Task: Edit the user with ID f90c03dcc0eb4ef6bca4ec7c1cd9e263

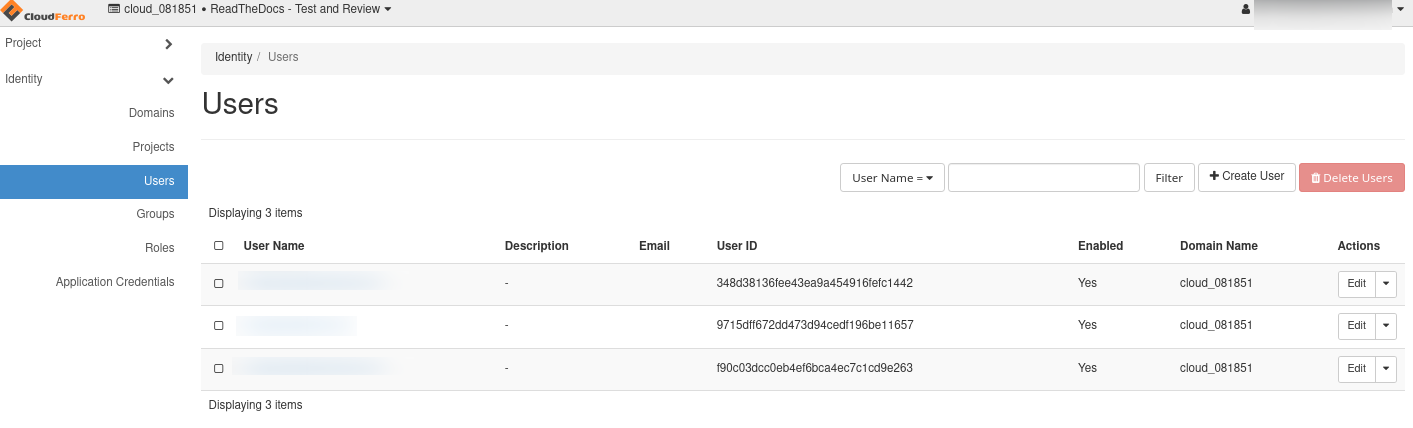Action: (x=1356, y=369)
